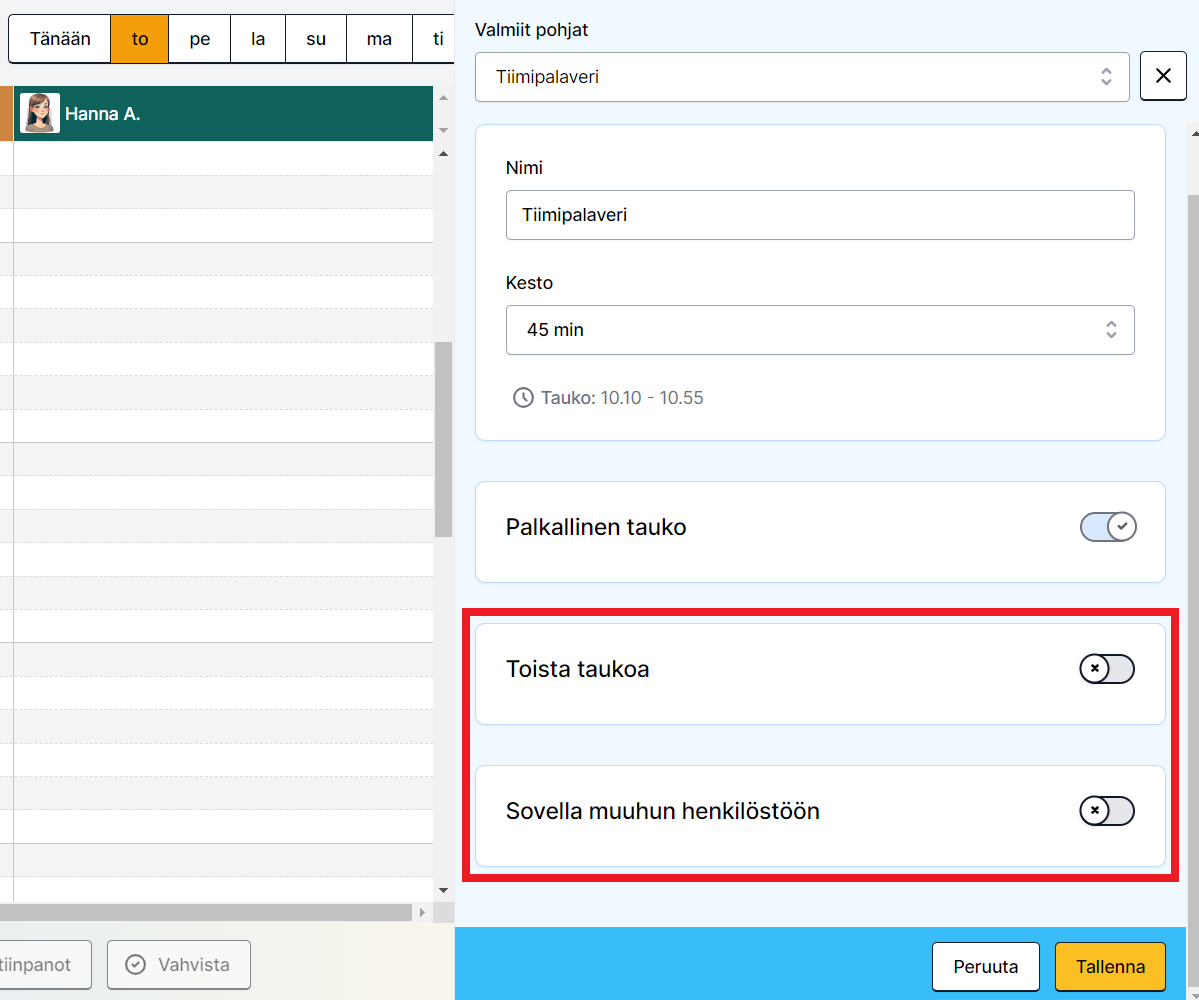Close the break panel with X button

[x=1163, y=77]
